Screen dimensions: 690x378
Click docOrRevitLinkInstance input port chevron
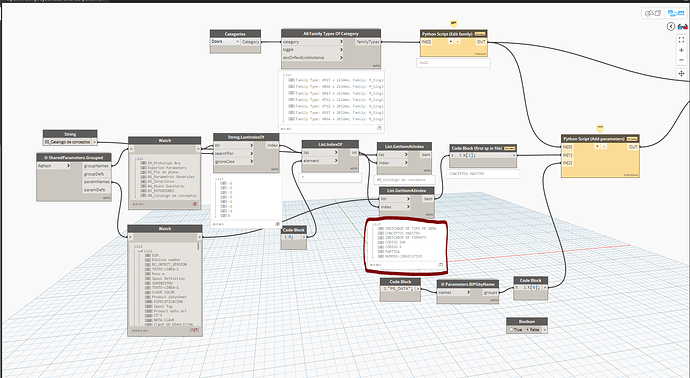click(341, 58)
